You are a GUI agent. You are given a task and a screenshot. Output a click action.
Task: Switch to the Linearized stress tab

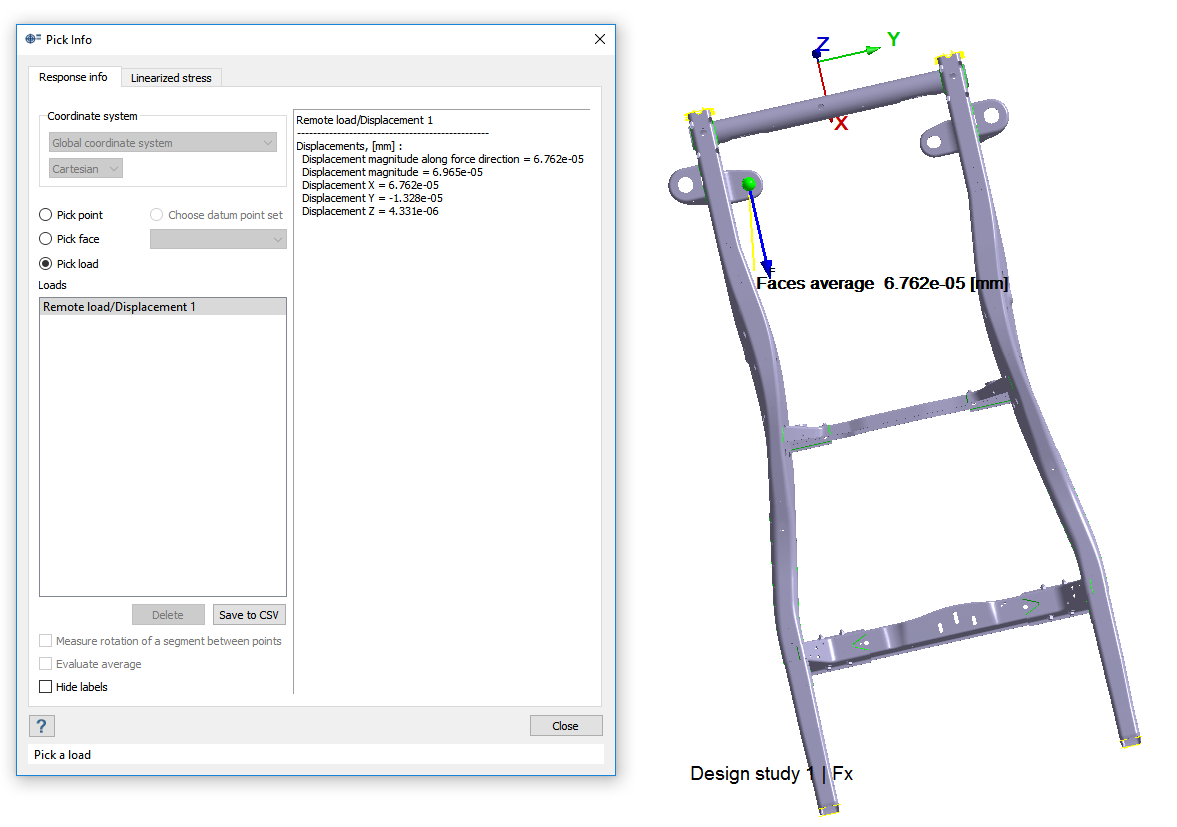(x=171, y=78)
